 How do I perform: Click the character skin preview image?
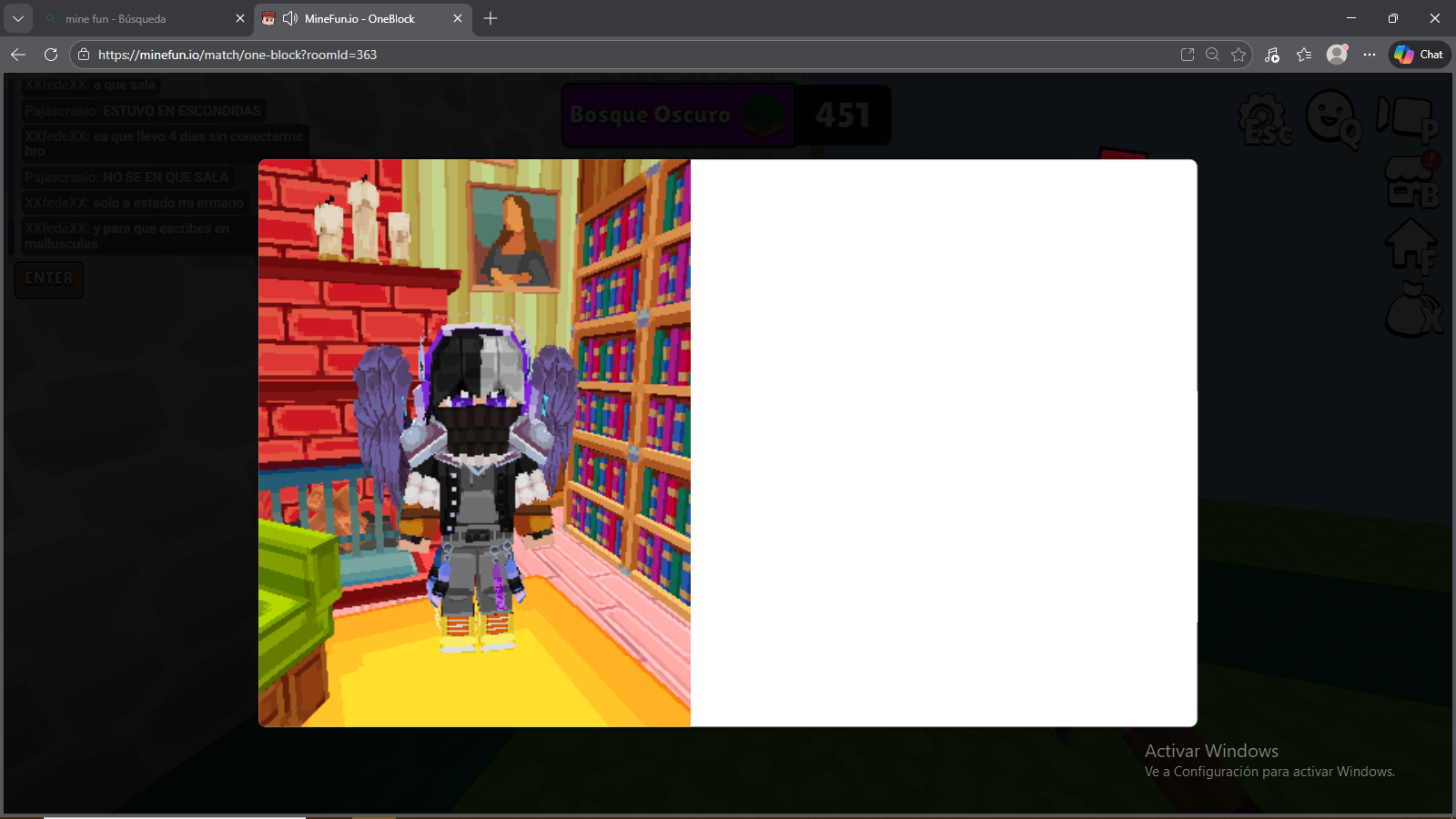click(474, 443)
